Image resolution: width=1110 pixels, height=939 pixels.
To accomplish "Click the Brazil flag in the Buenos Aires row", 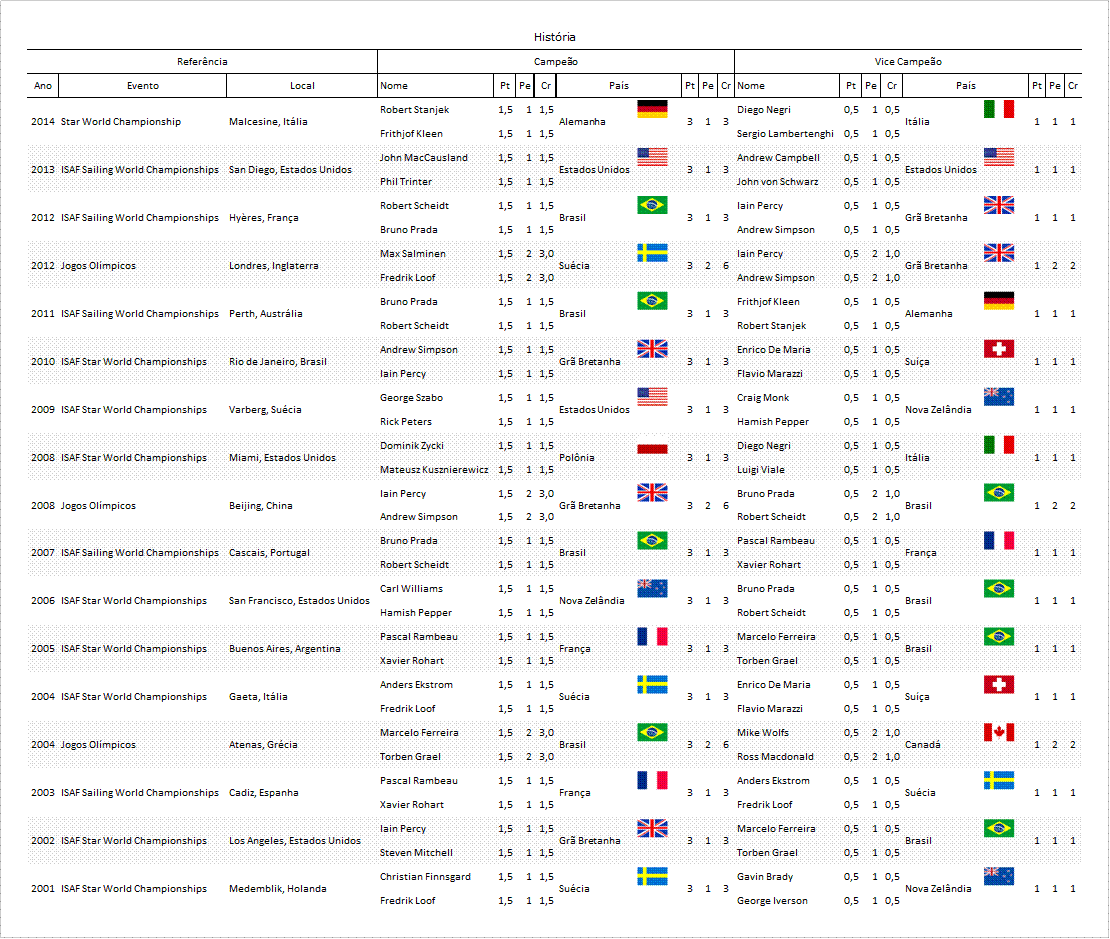I will (999, 637).
